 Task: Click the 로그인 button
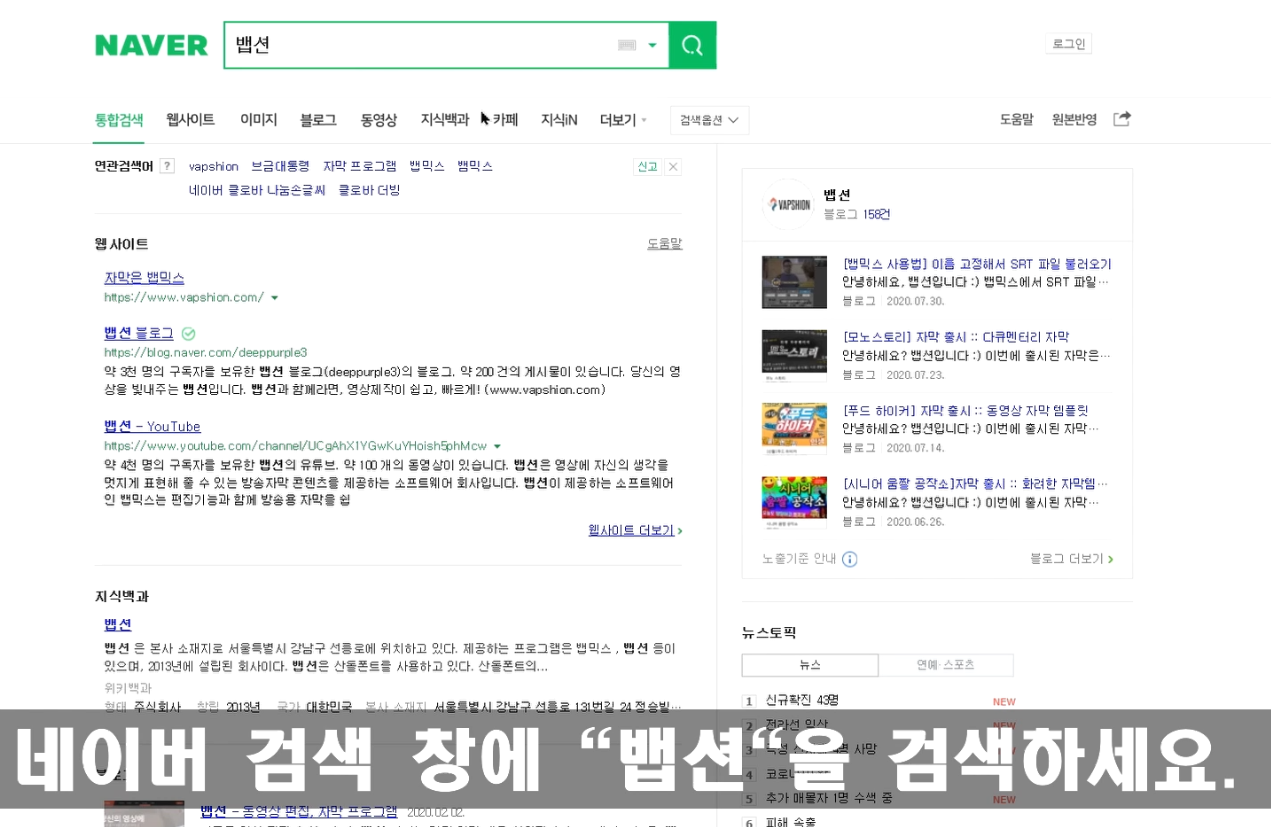click(1068, 44)
